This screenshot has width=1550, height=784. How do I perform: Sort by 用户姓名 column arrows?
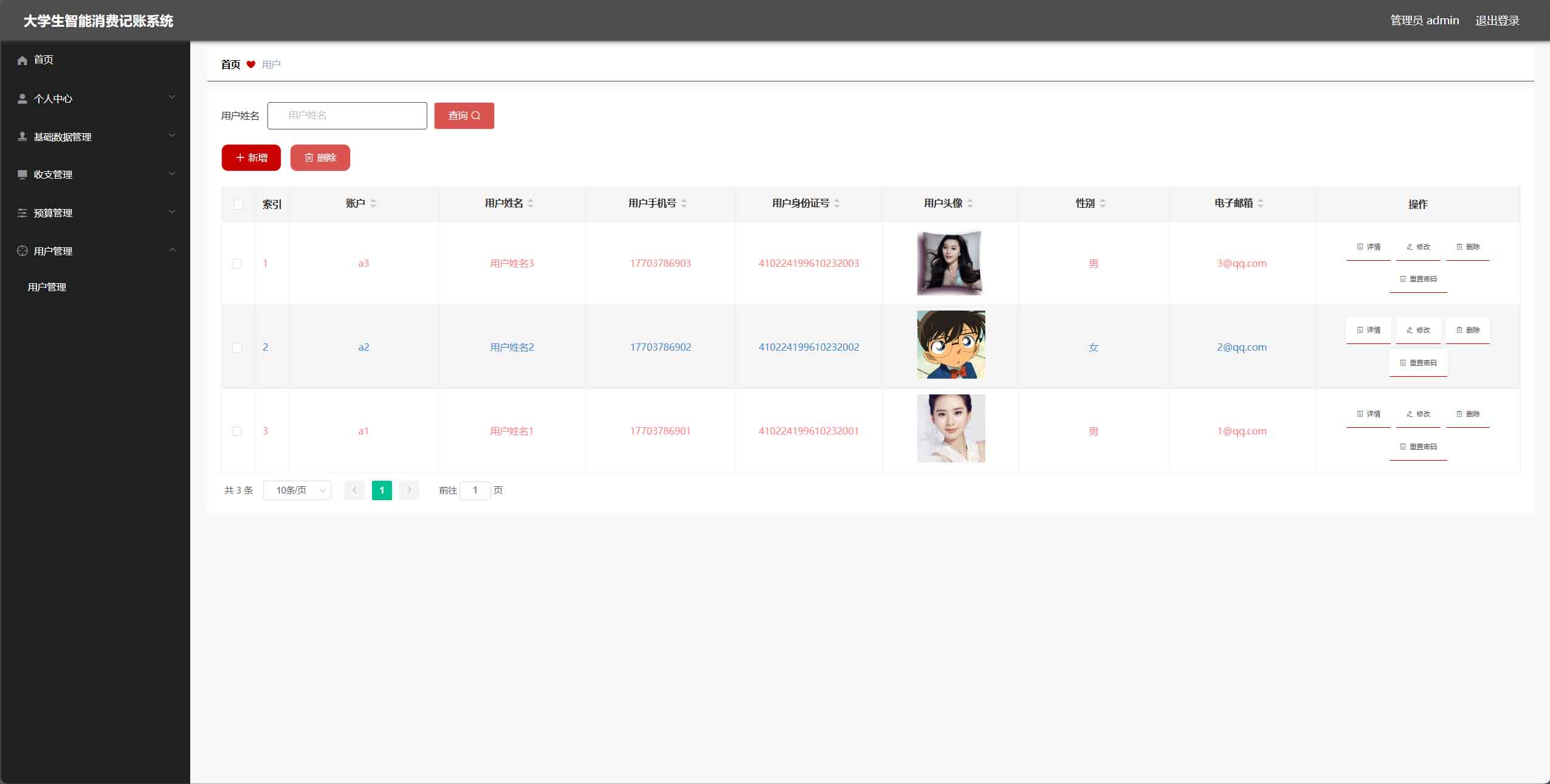pyautogui.click(x=531, y=204)
